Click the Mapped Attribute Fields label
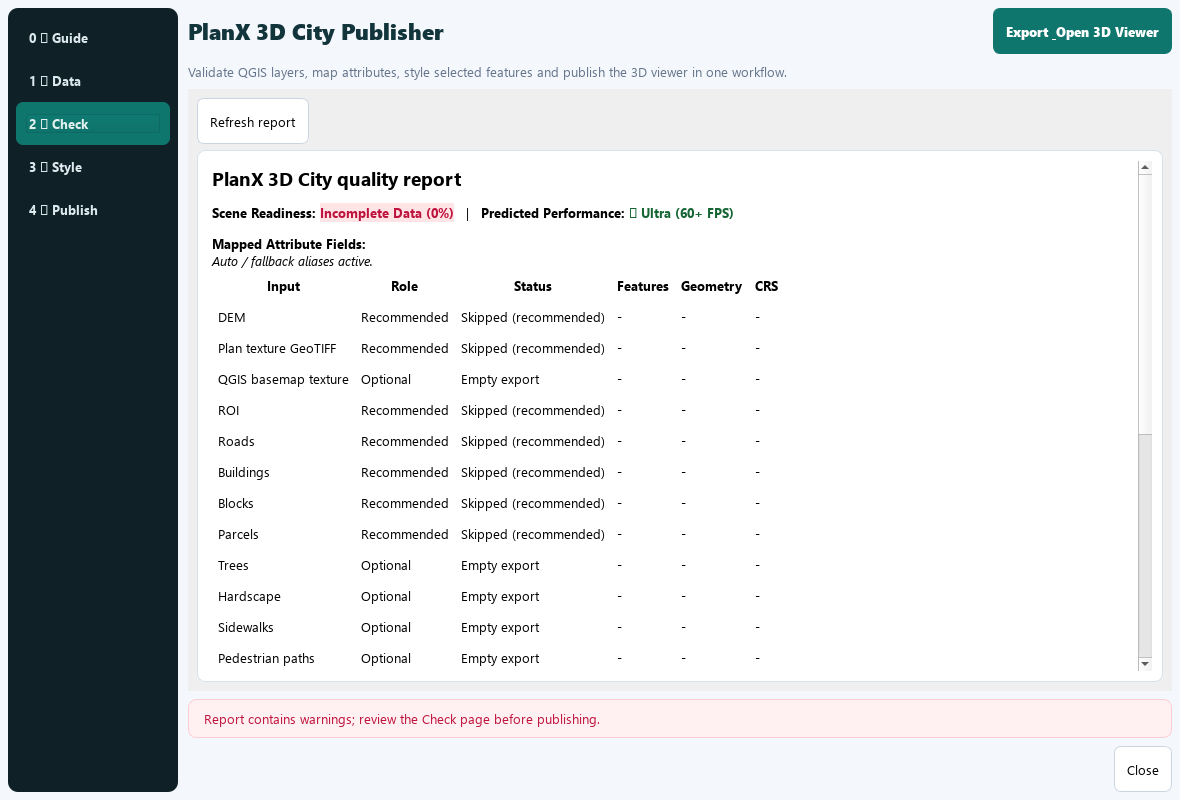The width and height of the screenshot is (1180, 800). tap(288, 244)
